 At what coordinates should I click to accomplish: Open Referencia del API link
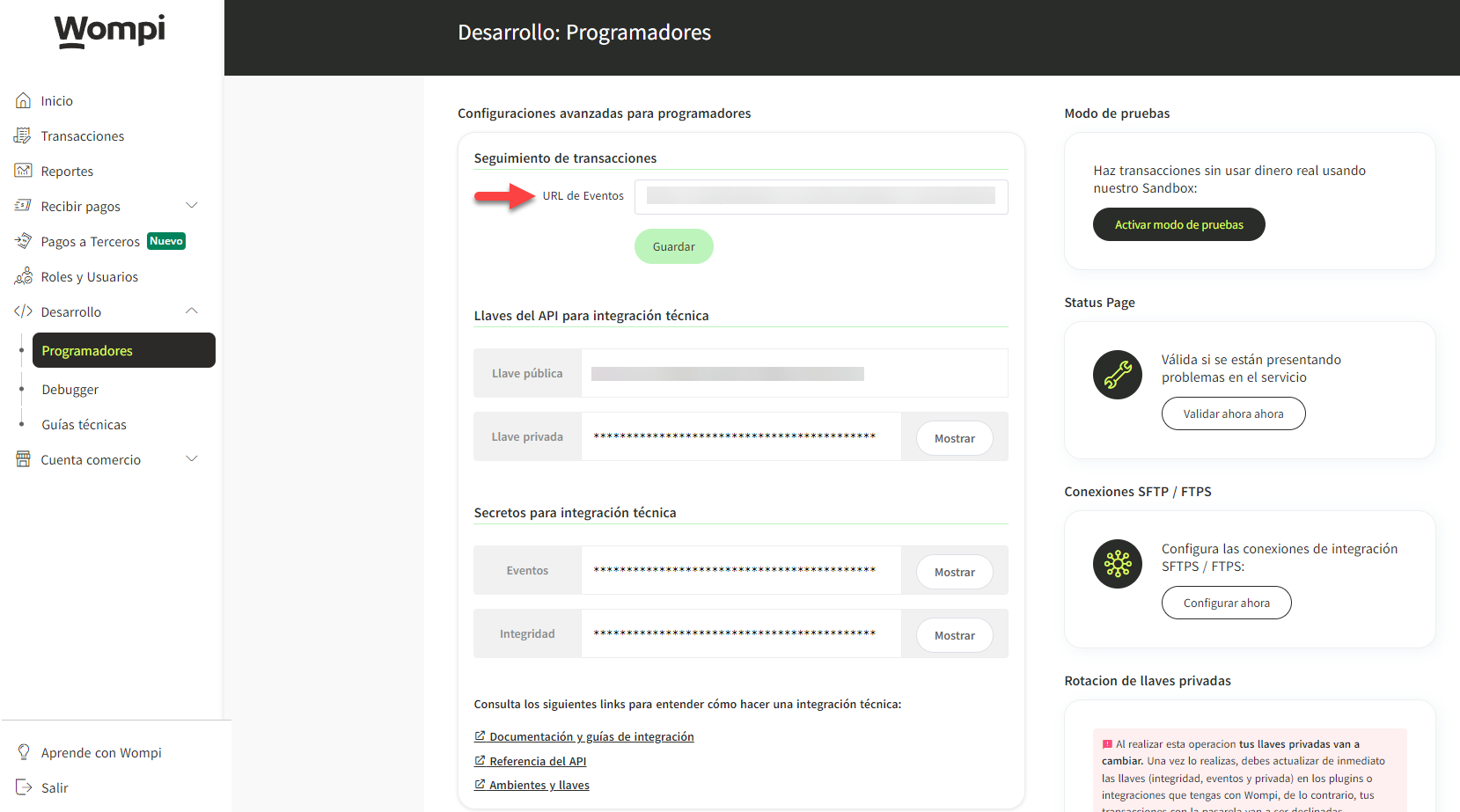(x=538, y=762)
